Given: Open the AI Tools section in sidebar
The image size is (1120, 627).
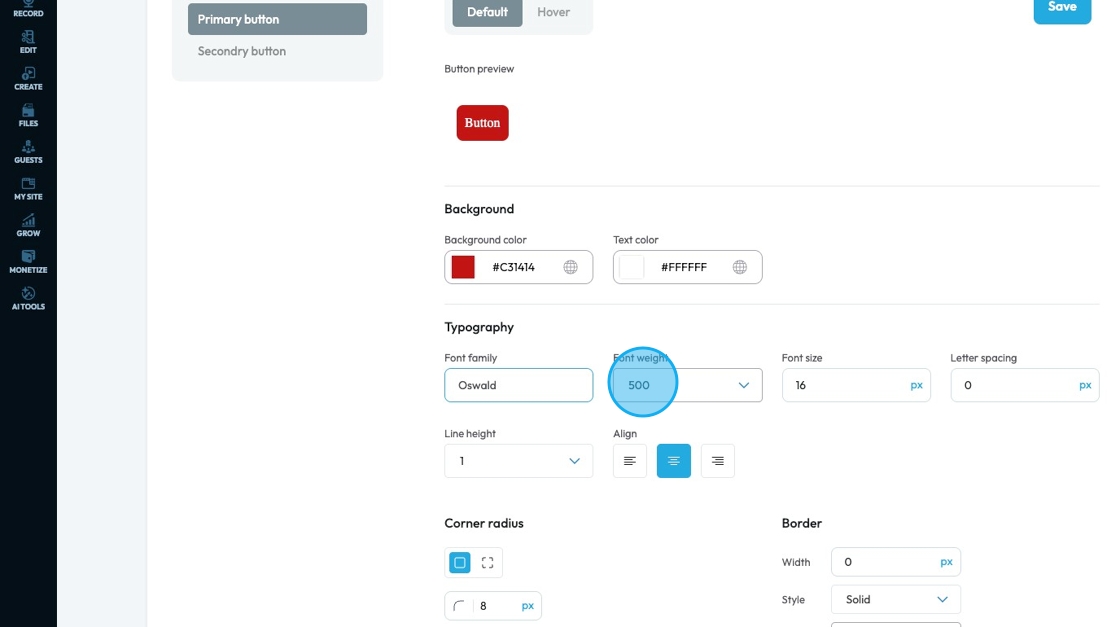Looking at the screenshot, I should tap(28, 299).
